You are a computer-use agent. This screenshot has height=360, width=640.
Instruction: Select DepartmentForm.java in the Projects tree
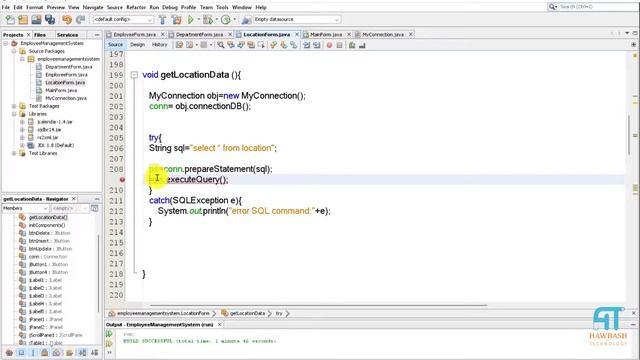click(69, 67)
